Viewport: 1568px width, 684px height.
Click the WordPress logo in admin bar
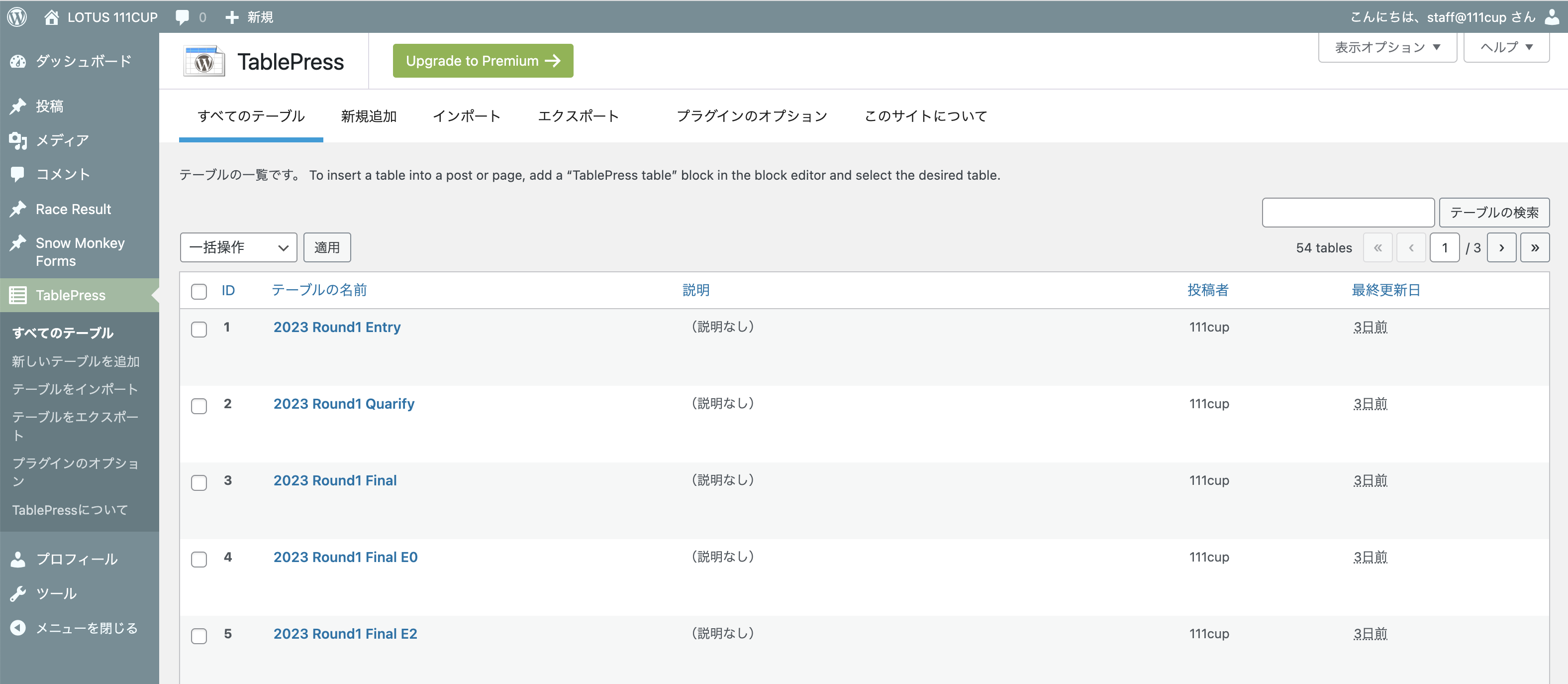click(17, 16)
